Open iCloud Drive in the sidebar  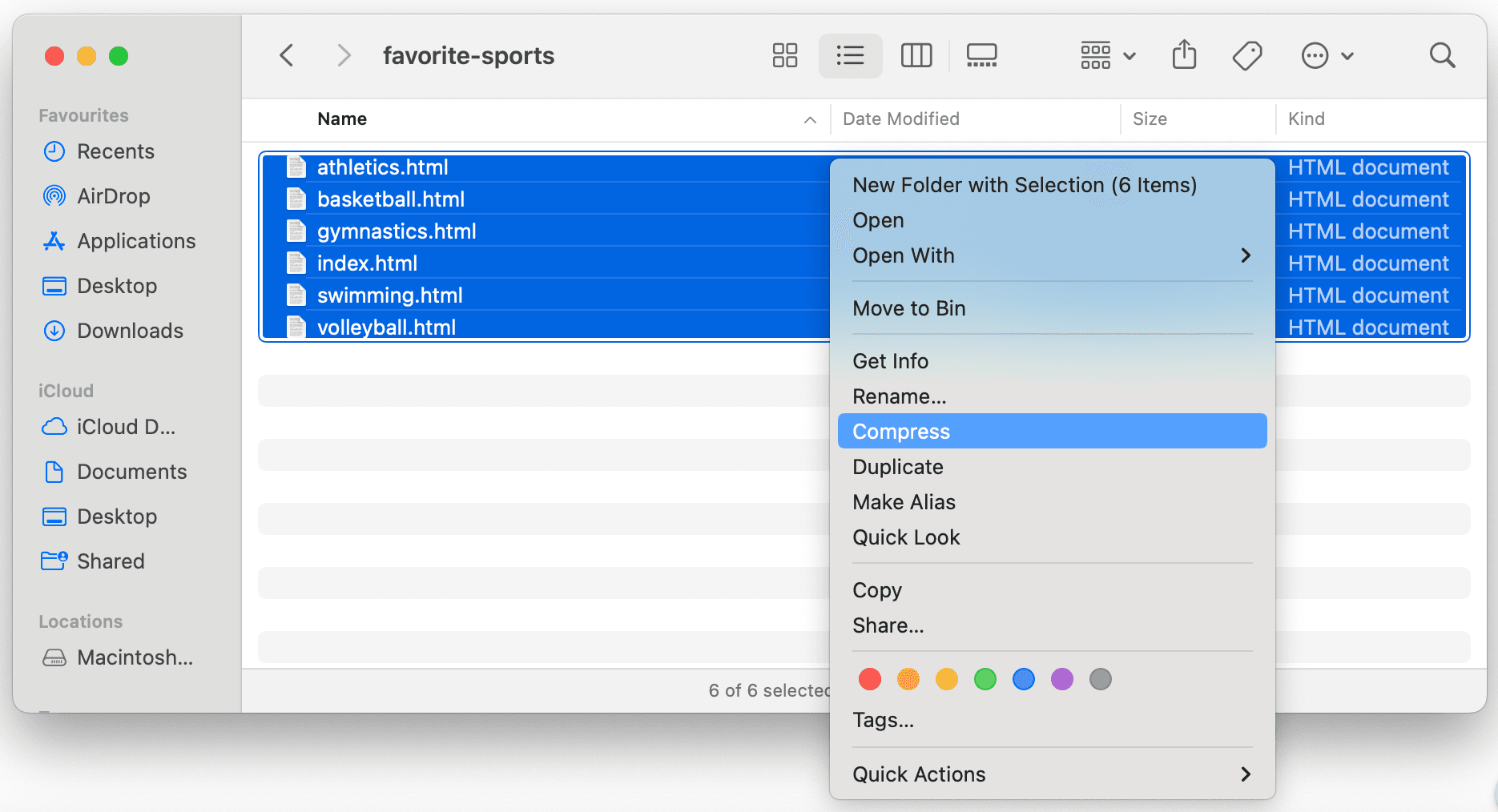tap(108, 427)
